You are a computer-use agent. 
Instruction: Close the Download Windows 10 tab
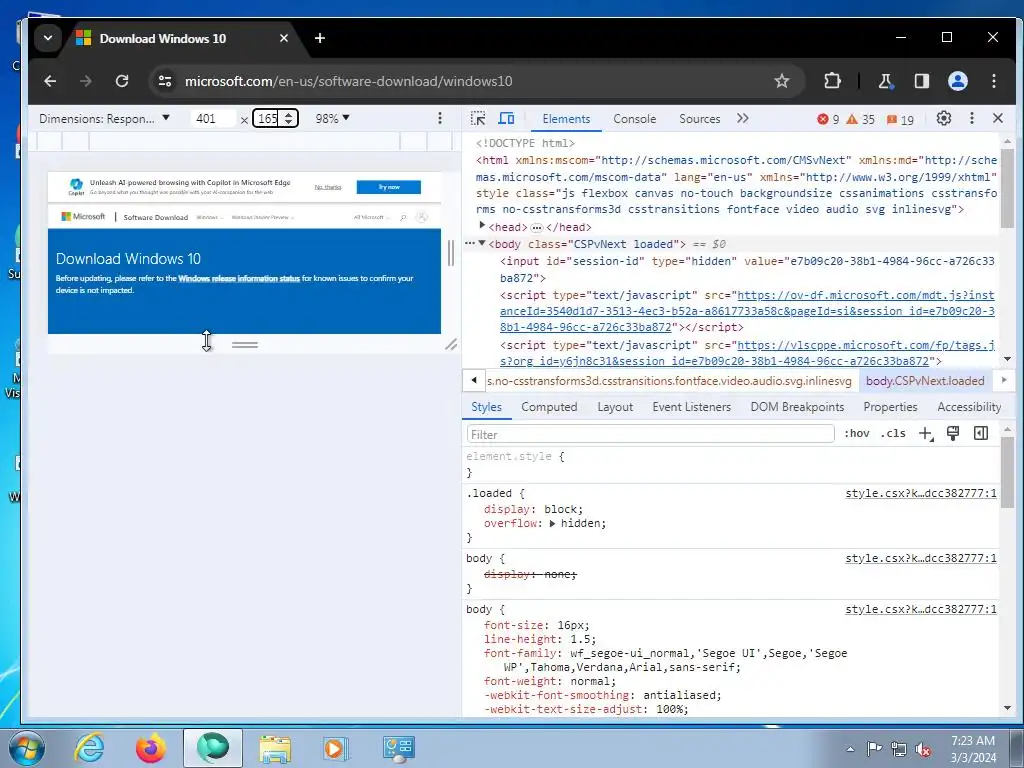pyautogui.click(x=283, y=38)
